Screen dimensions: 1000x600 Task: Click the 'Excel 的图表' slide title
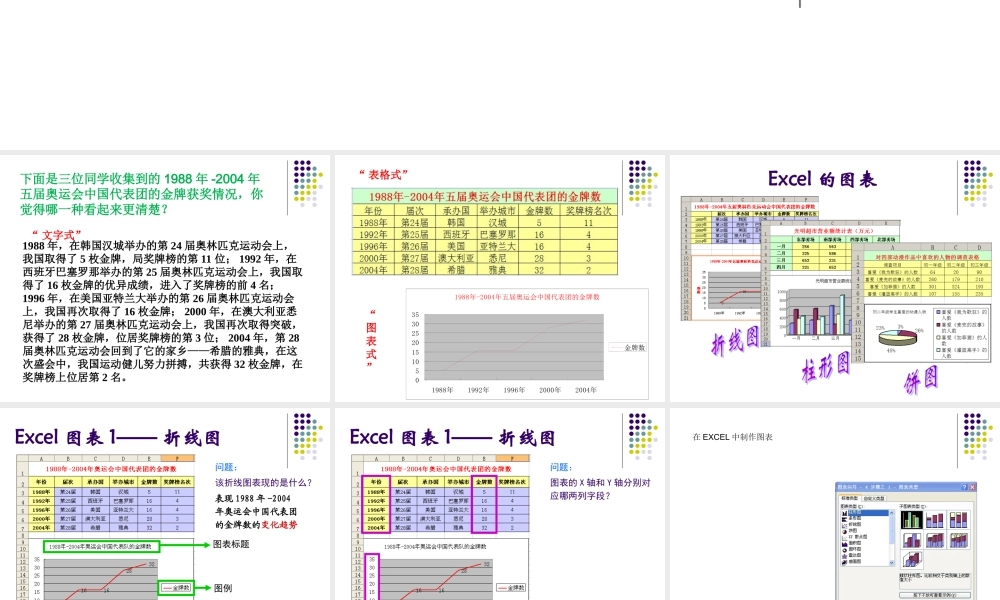coord(822,179)
